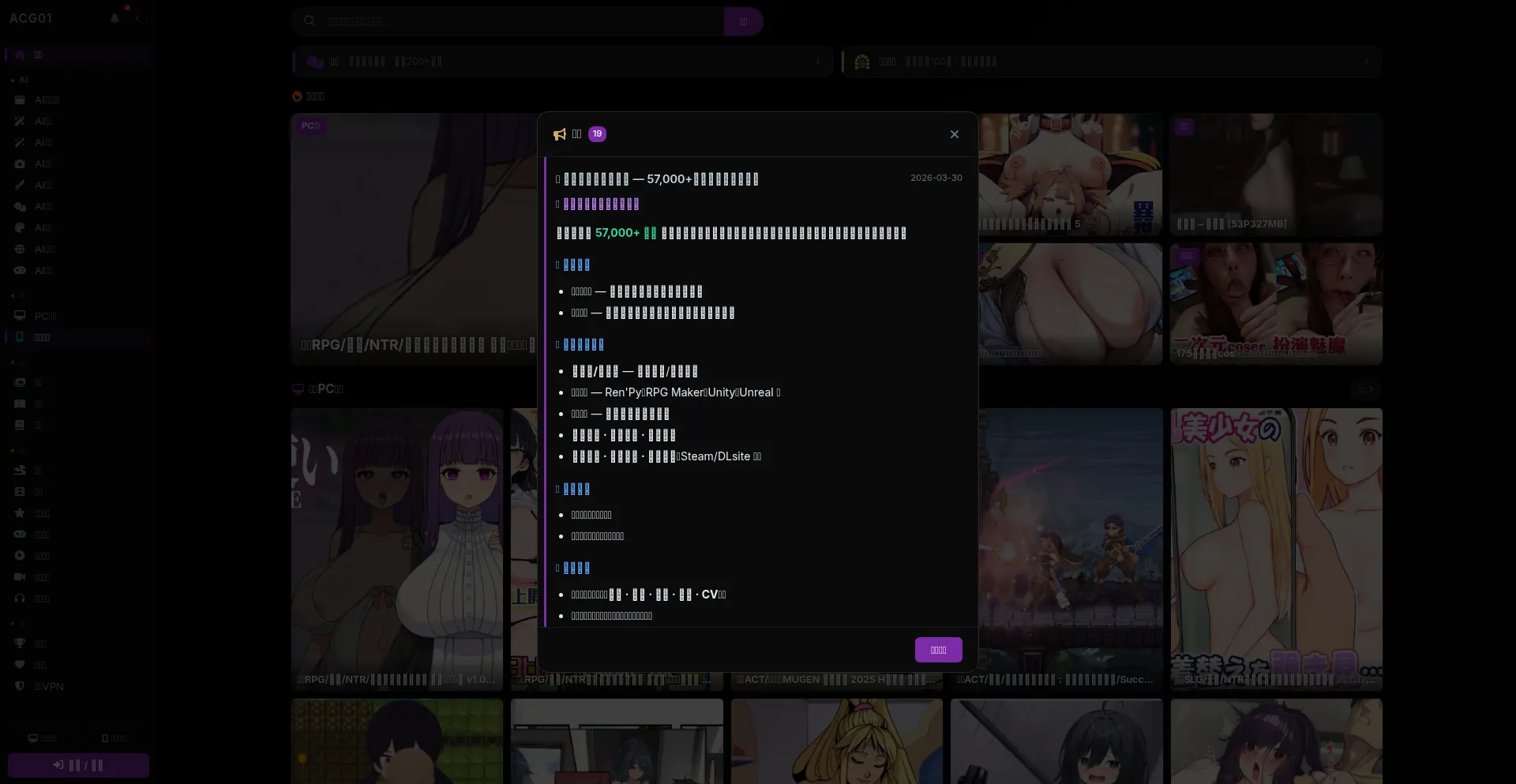
Task: Open the AI camera item in the sidebar
Action: [78, 164]
